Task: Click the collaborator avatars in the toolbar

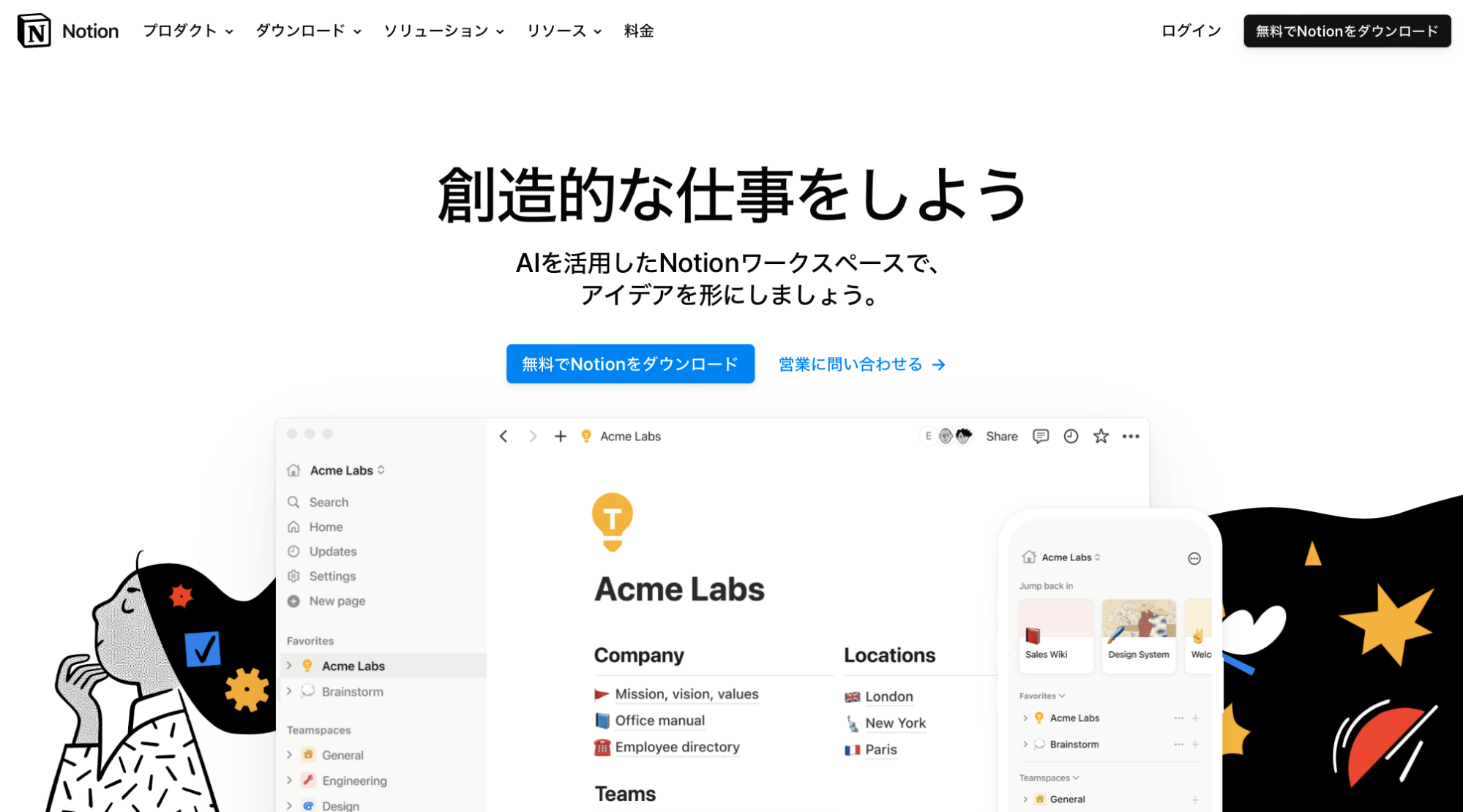Action: pyautogui.click(x=946, y=436)
